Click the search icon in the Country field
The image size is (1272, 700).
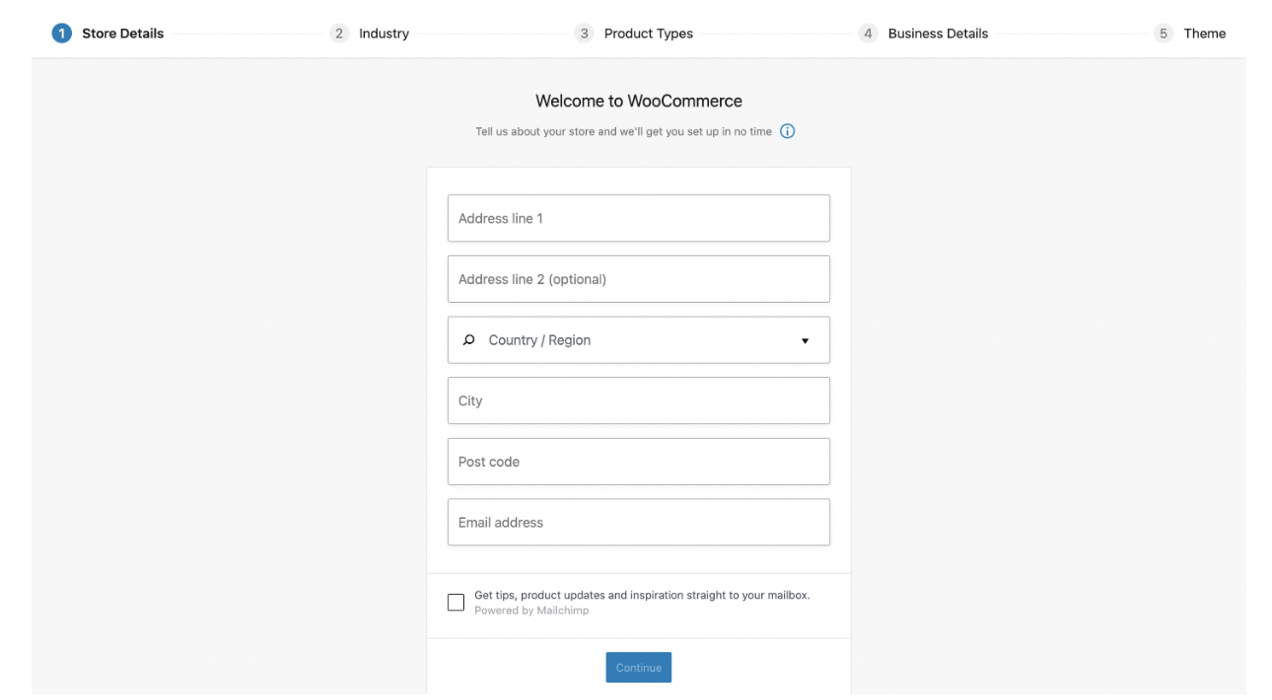[x=467, y=340]
